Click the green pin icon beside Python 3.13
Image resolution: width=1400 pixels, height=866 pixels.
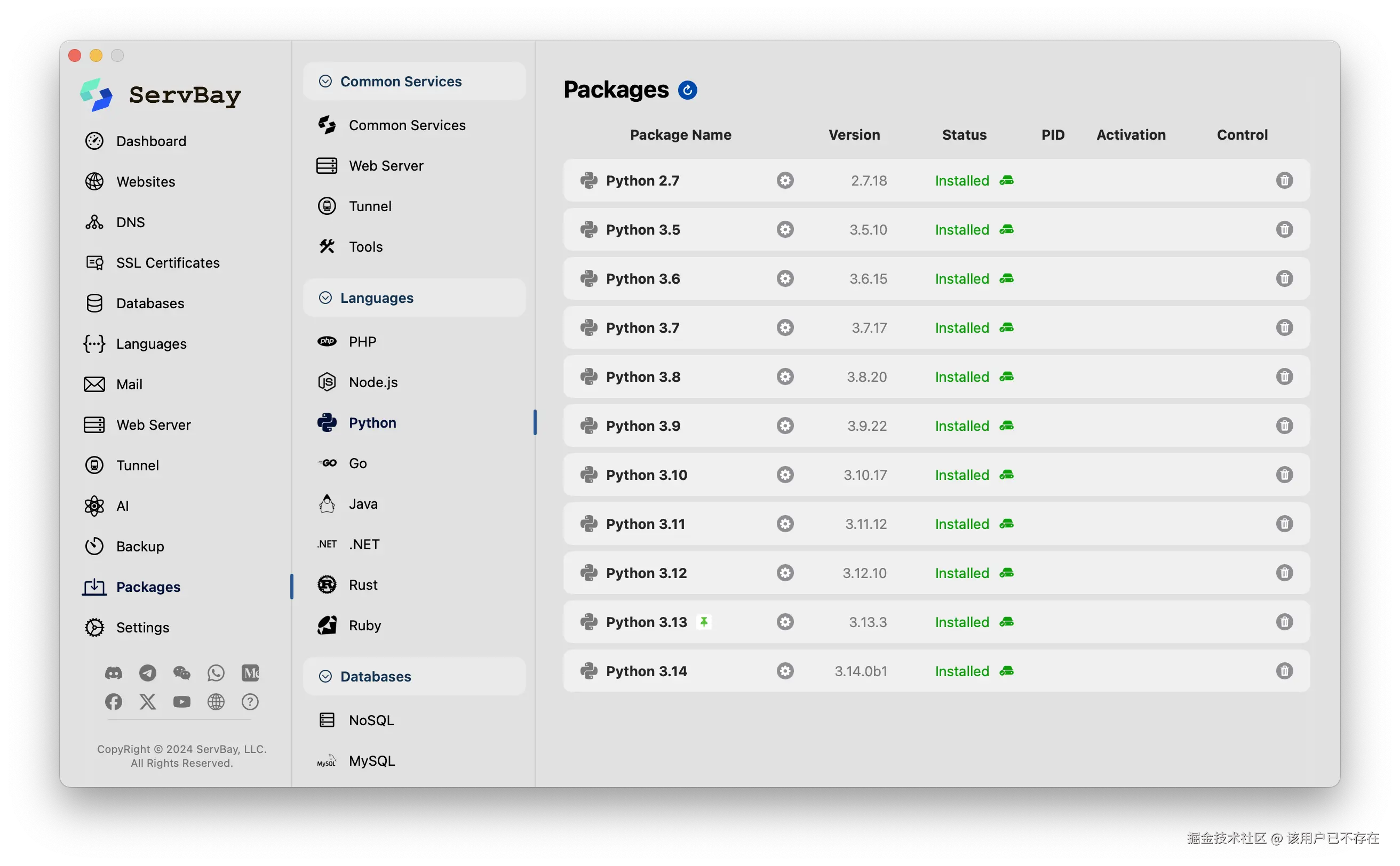704,622
